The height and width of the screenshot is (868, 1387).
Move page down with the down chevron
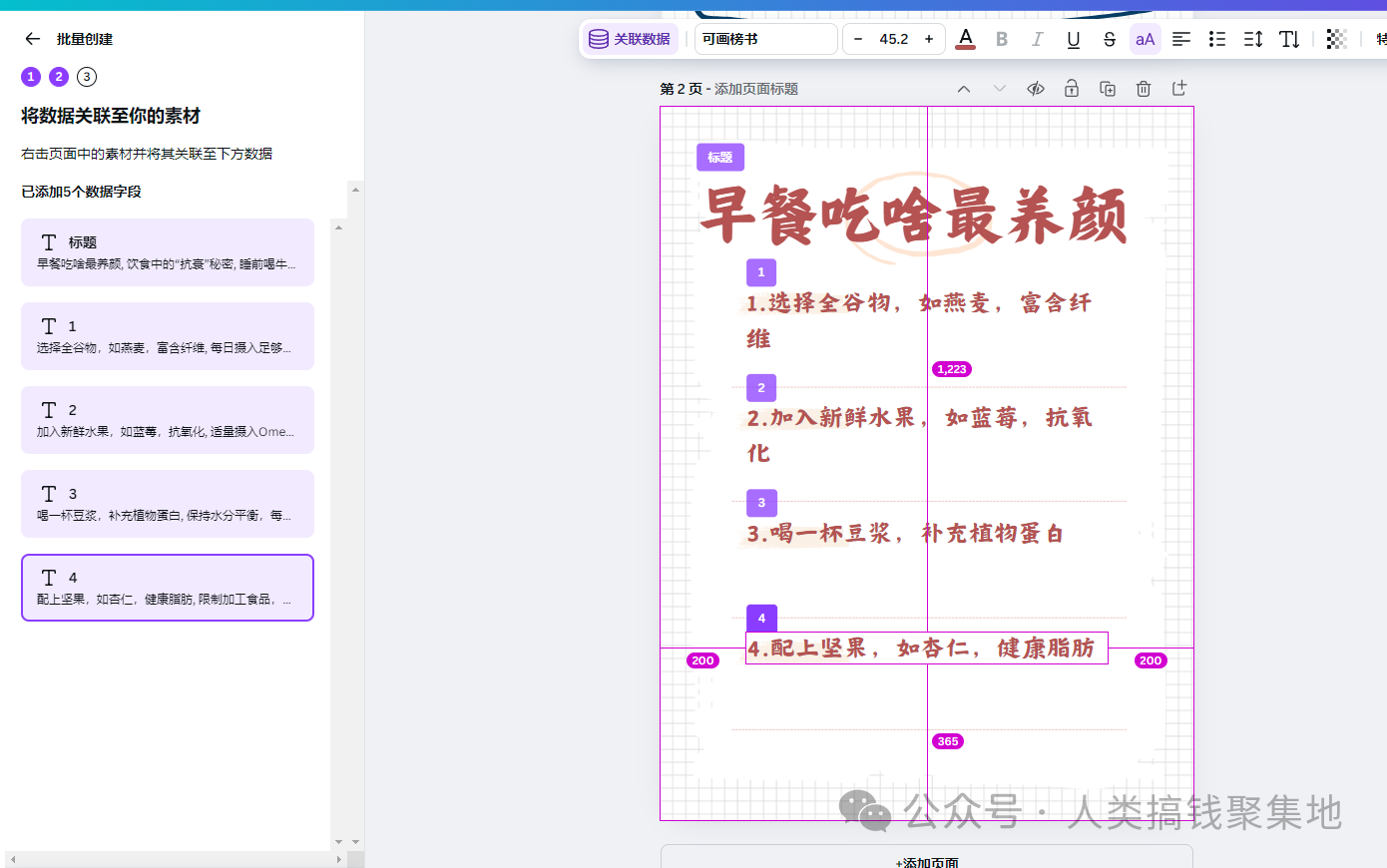pos(999,89)
